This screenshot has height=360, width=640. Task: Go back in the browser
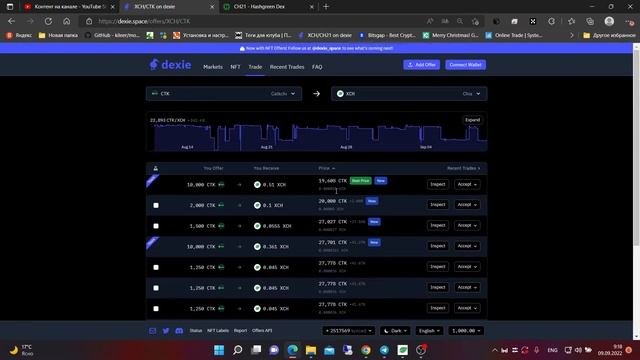pyautogui.click(x=11, y=21)
